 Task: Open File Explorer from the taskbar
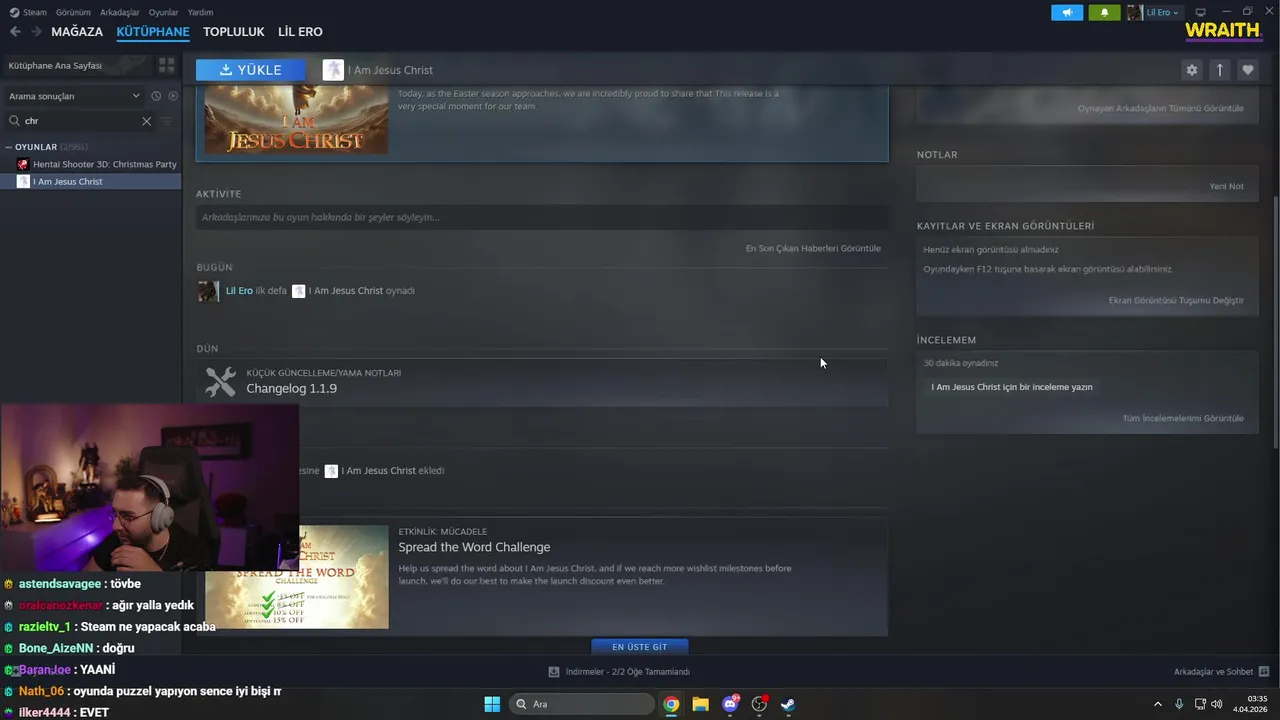point(700,704)
